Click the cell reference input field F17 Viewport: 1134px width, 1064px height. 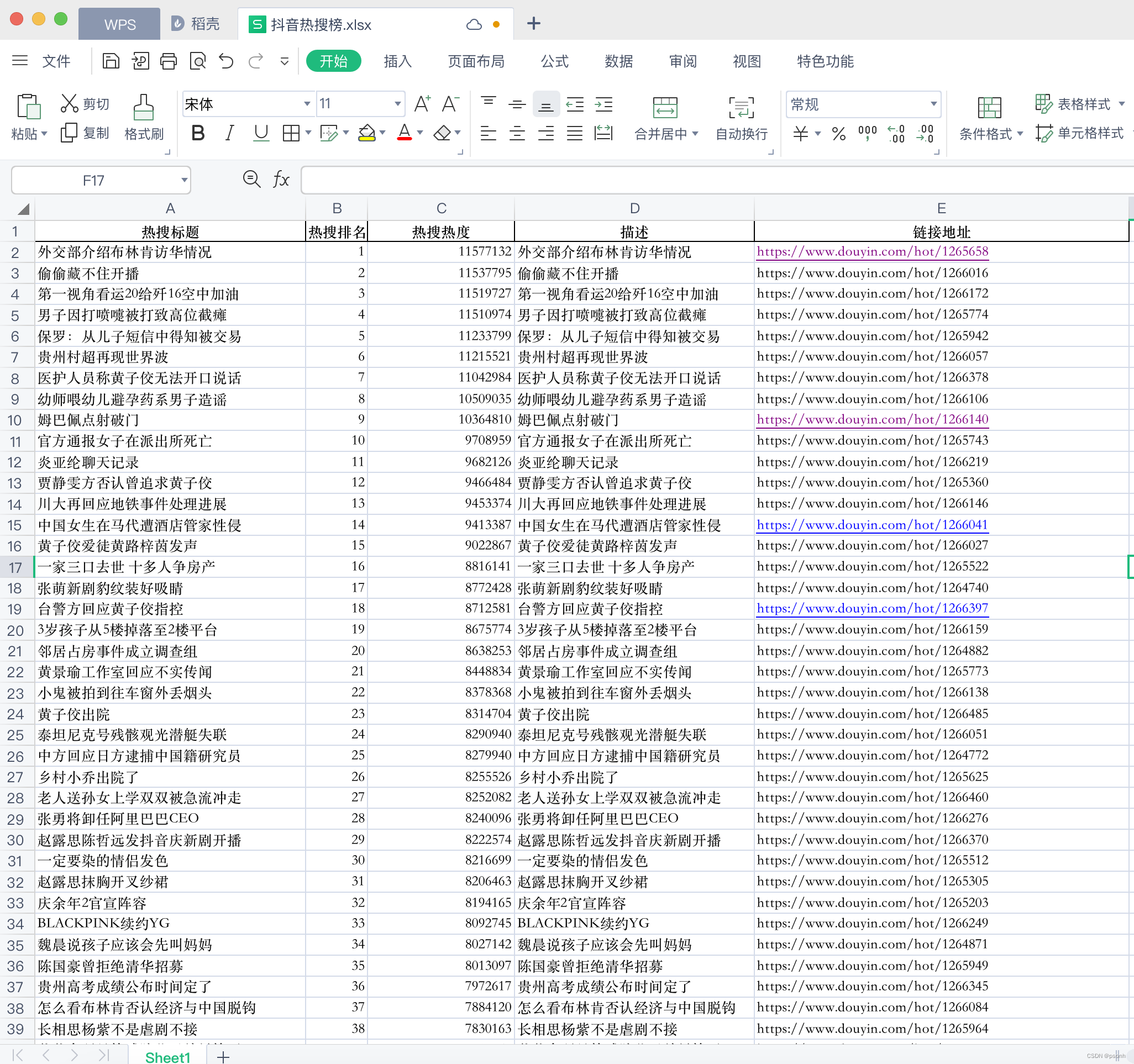[x=100, y=180]
